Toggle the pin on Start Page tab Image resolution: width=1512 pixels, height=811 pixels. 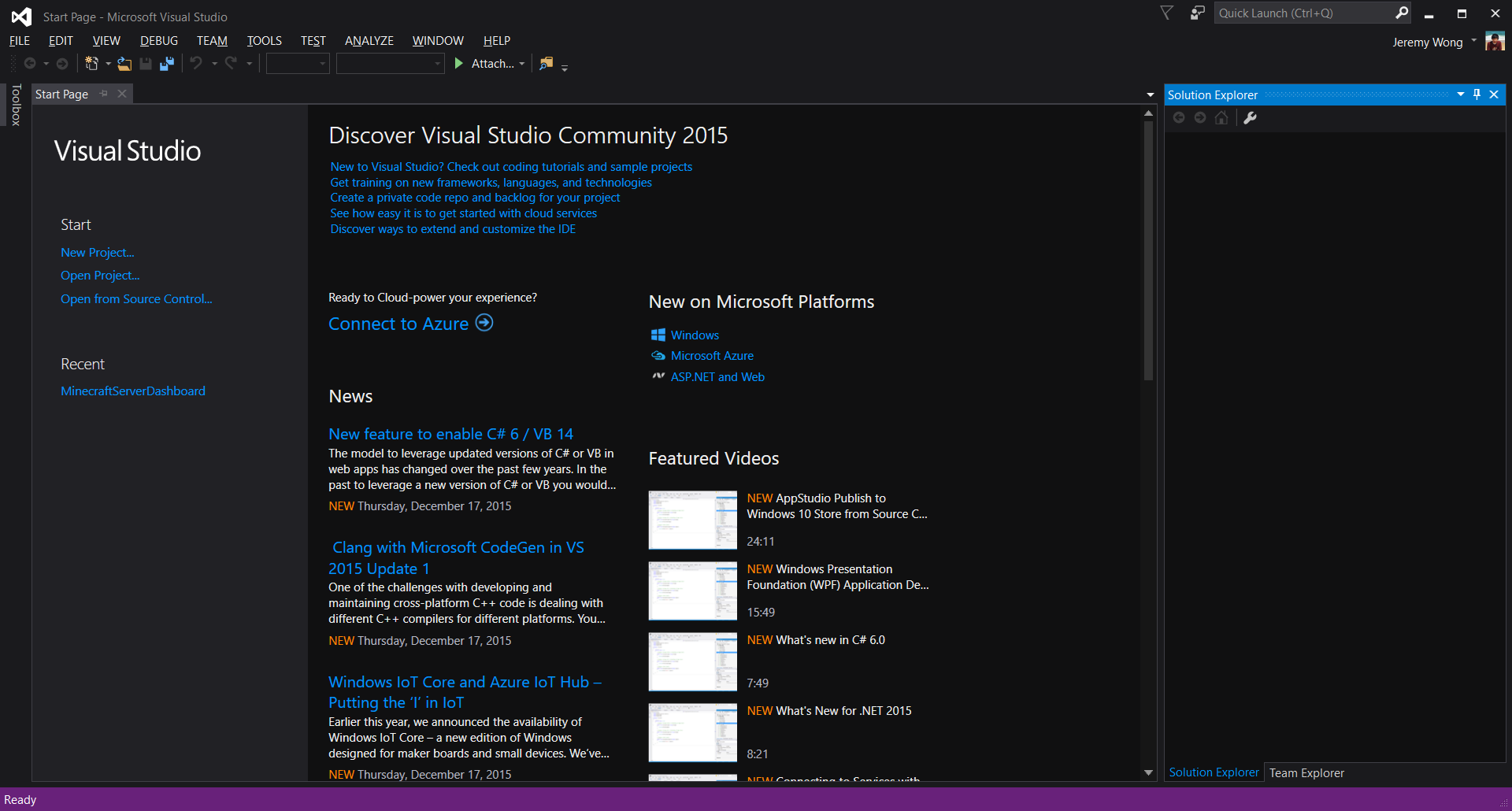coord(104,94)
